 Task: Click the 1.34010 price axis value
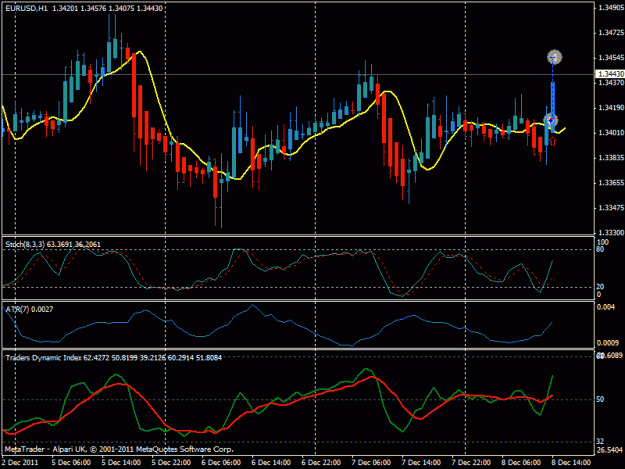tap(611, 133)
